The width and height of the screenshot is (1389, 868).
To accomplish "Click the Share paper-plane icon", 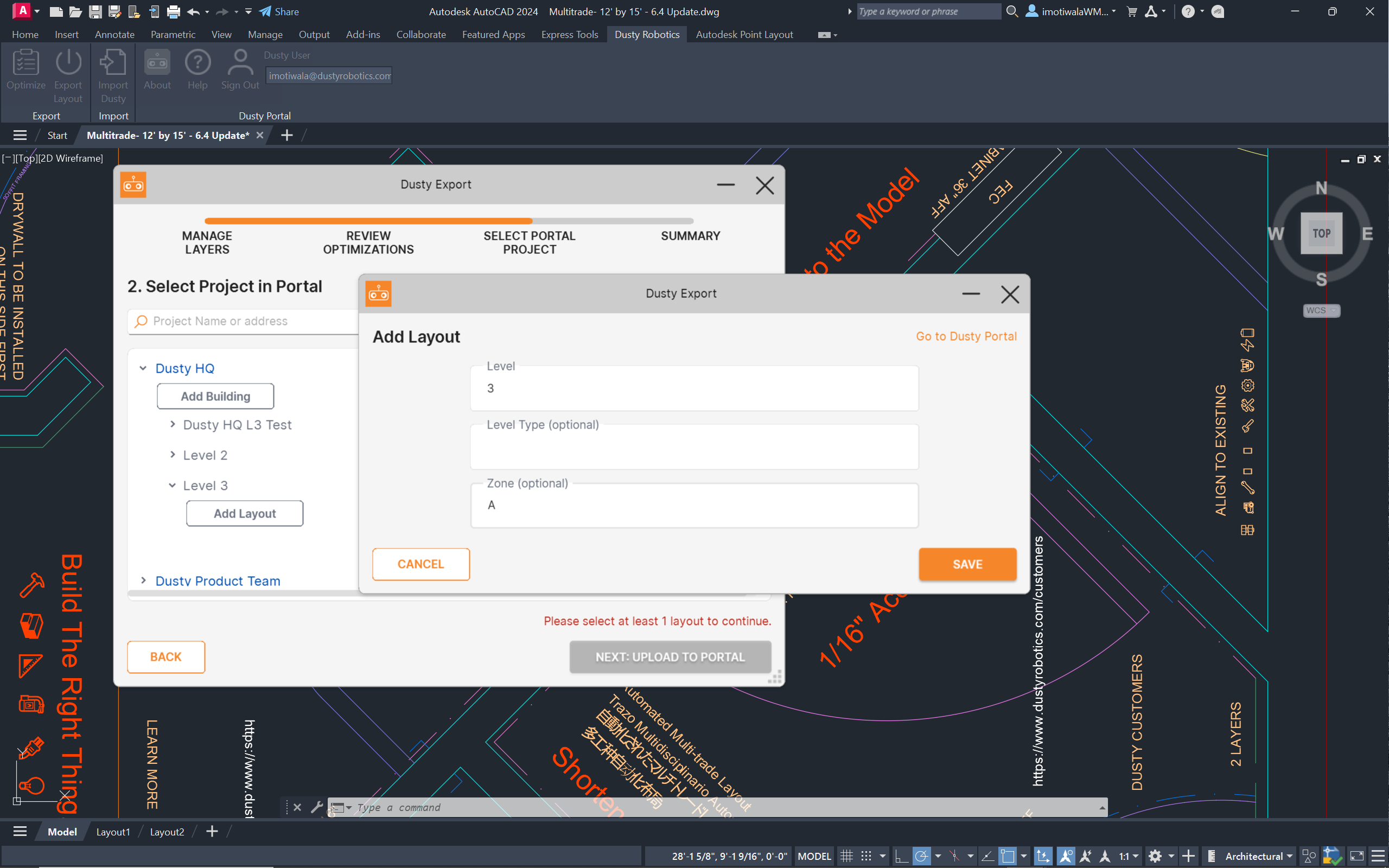I will pyautogui.click(x=265, y=11).
